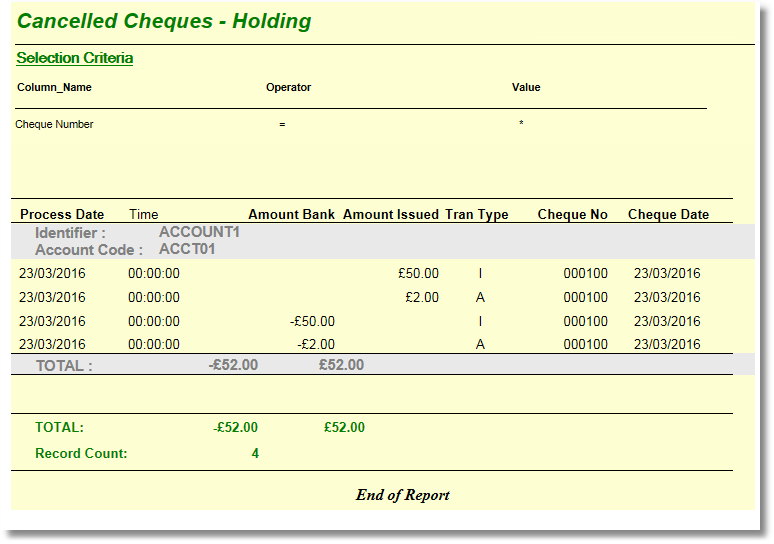Select the Amount Bank column header
The width and height of the screenshot is (774, 544).
291,214
